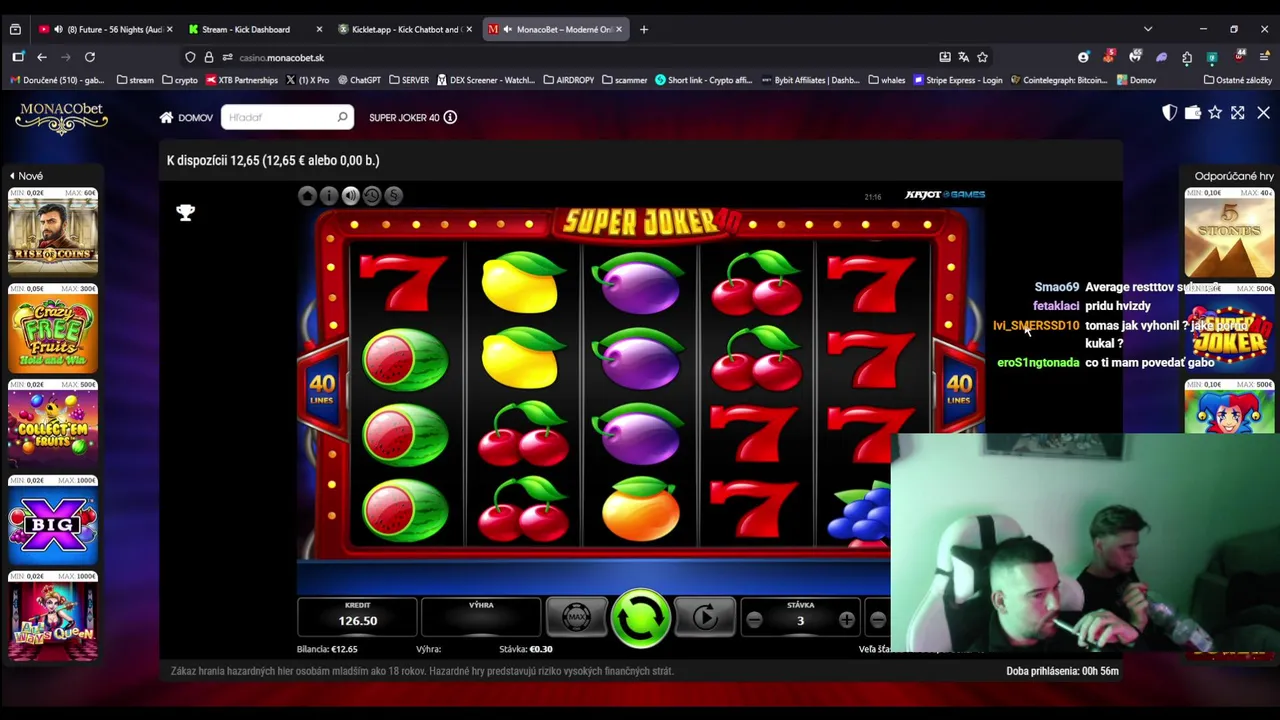The image size is (1280, 720).
Task: Open XTB Partnerships bookmark
Action: (x=241, y=80)
